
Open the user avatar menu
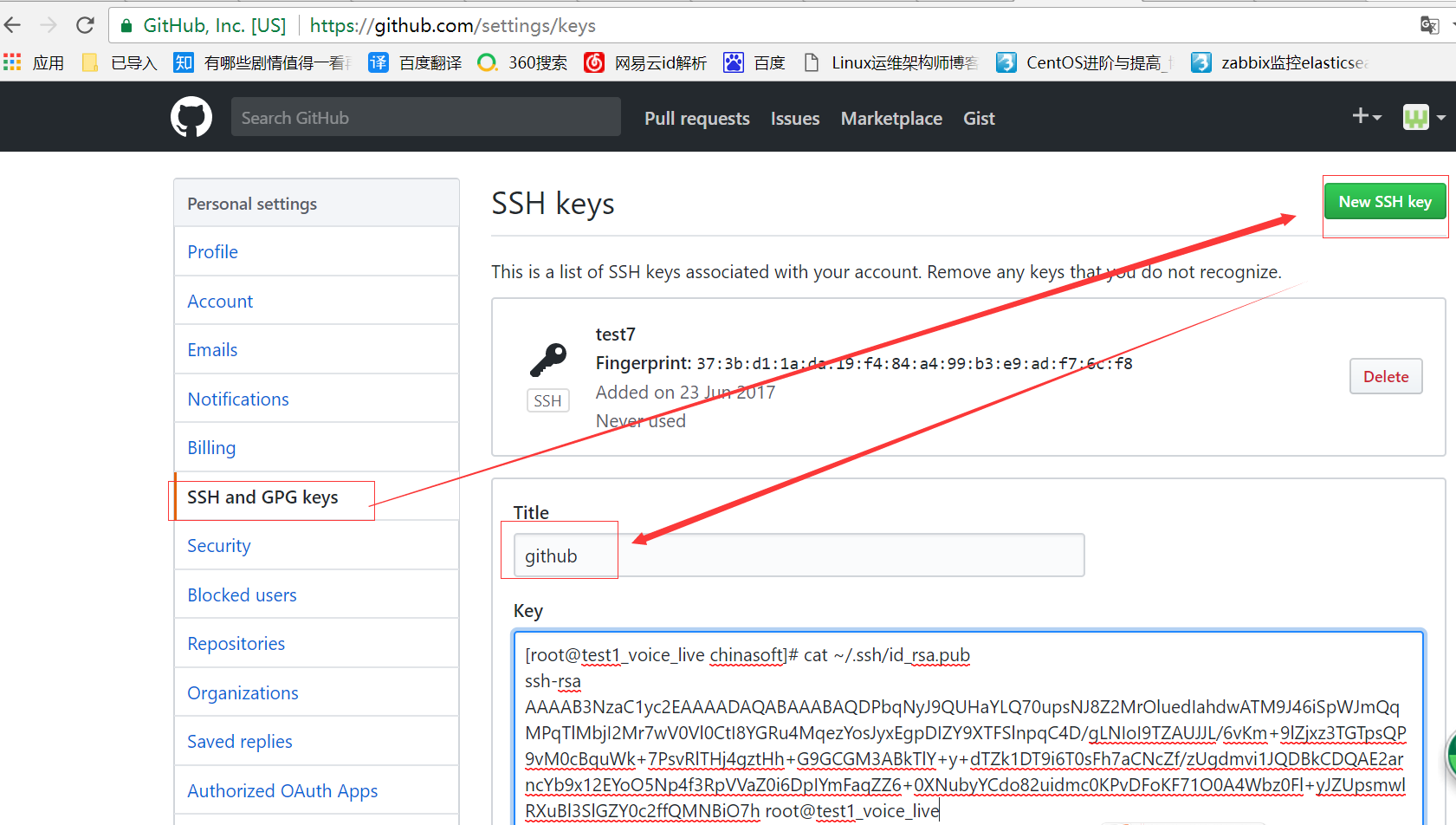[1424, 117]
